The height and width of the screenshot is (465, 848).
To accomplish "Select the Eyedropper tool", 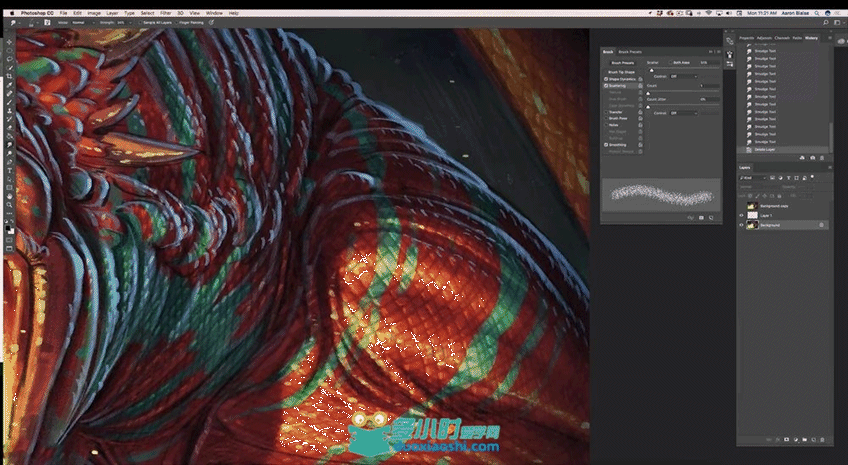I will coord(9,85).
